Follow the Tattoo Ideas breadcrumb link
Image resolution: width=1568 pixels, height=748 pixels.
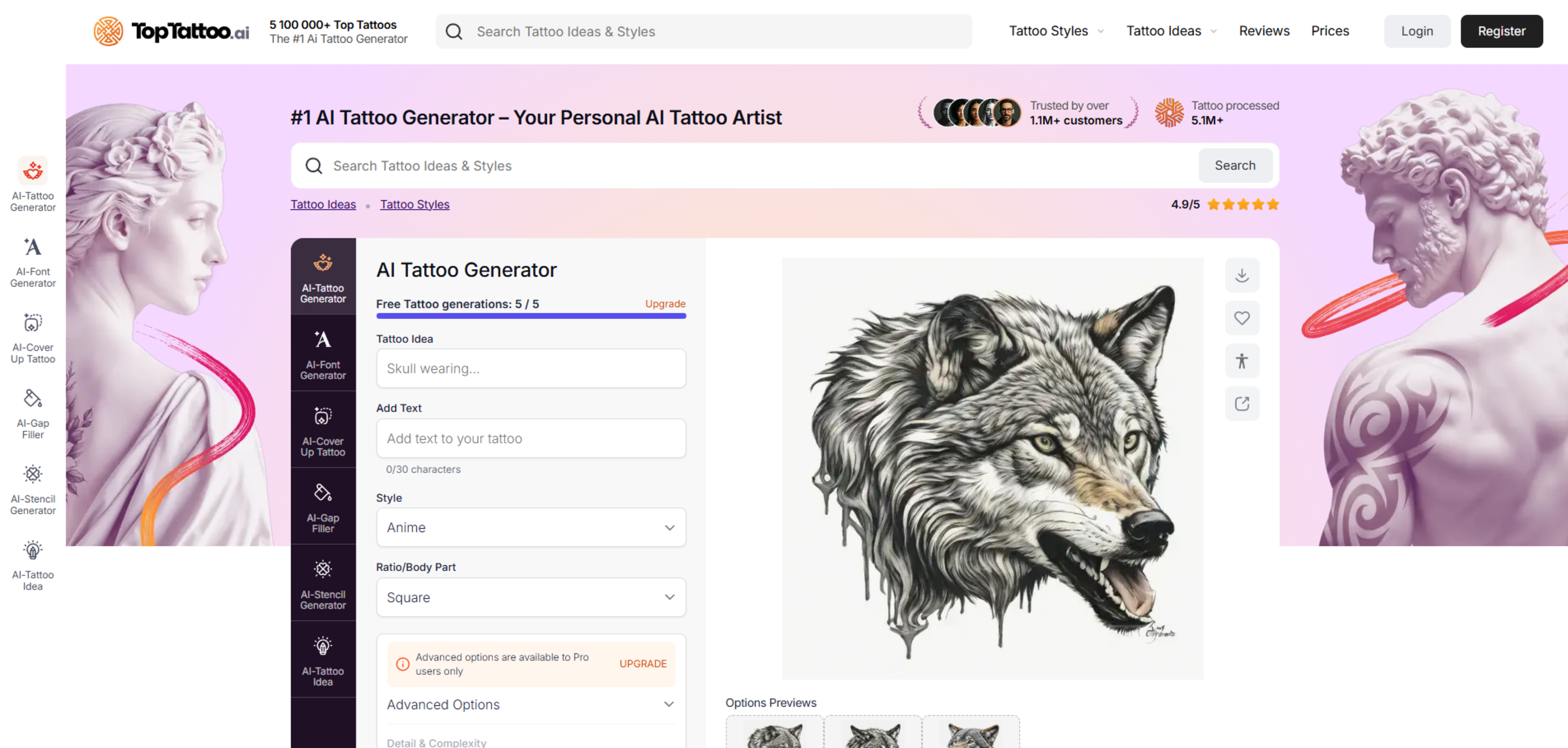[x=323, y=205]
